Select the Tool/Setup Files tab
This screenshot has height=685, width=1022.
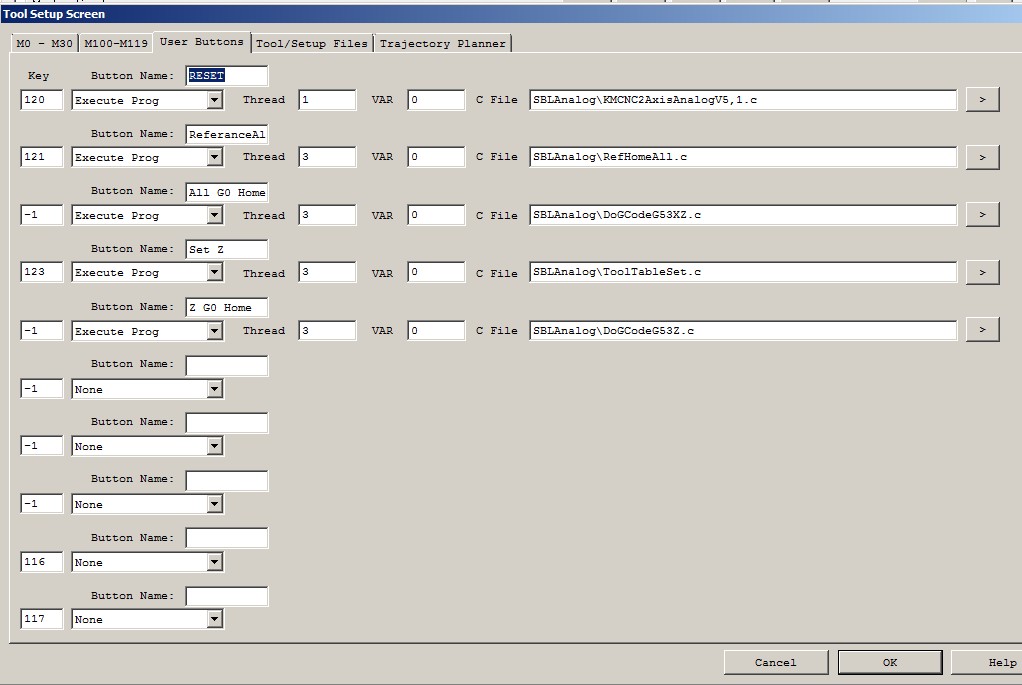point(312,44)
